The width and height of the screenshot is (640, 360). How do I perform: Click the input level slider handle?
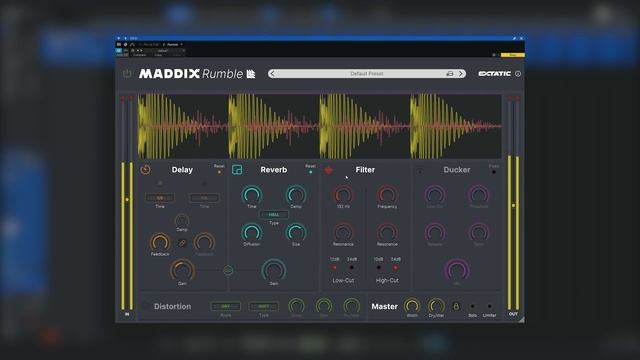click(127, 200)
